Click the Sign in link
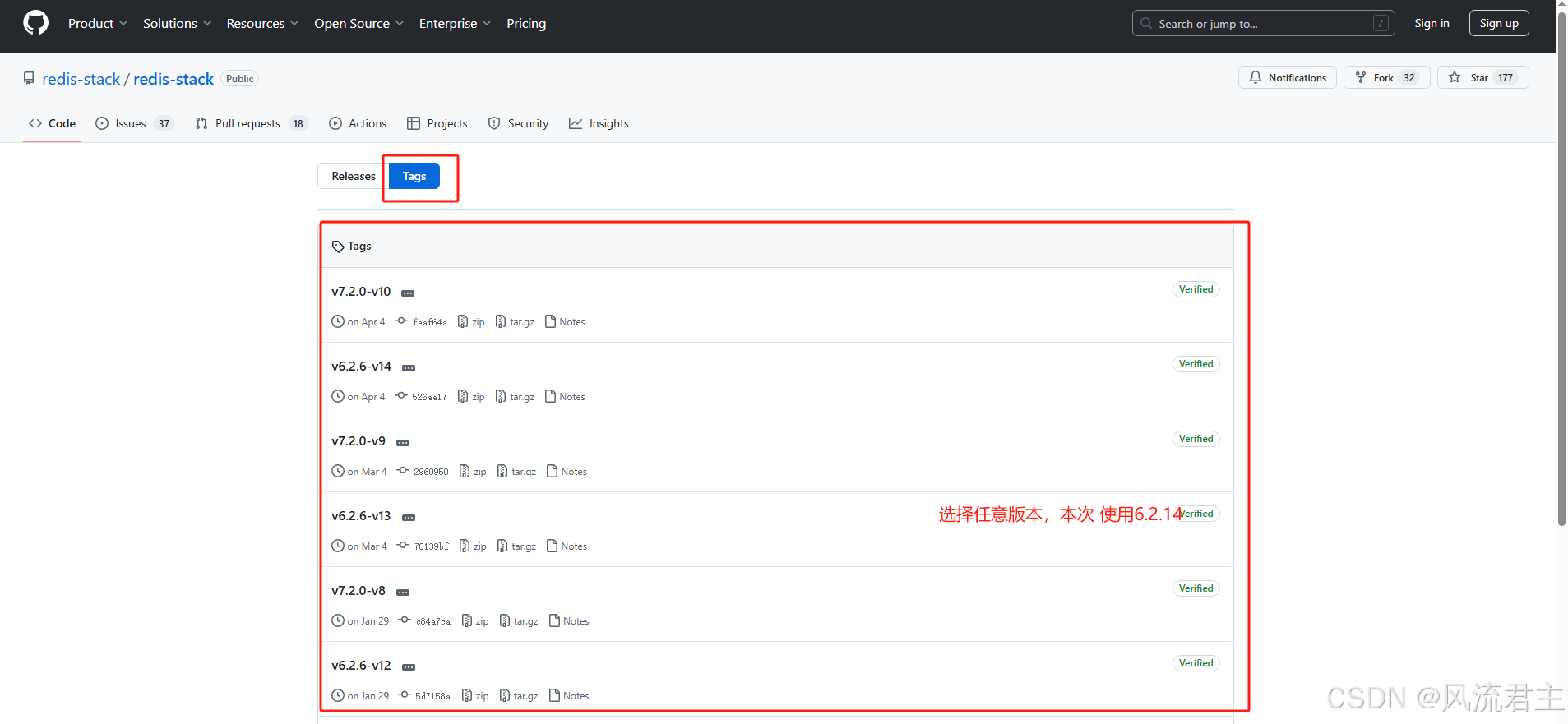The width and height of the screenshot is (1568, 724). pos(1432,23)
